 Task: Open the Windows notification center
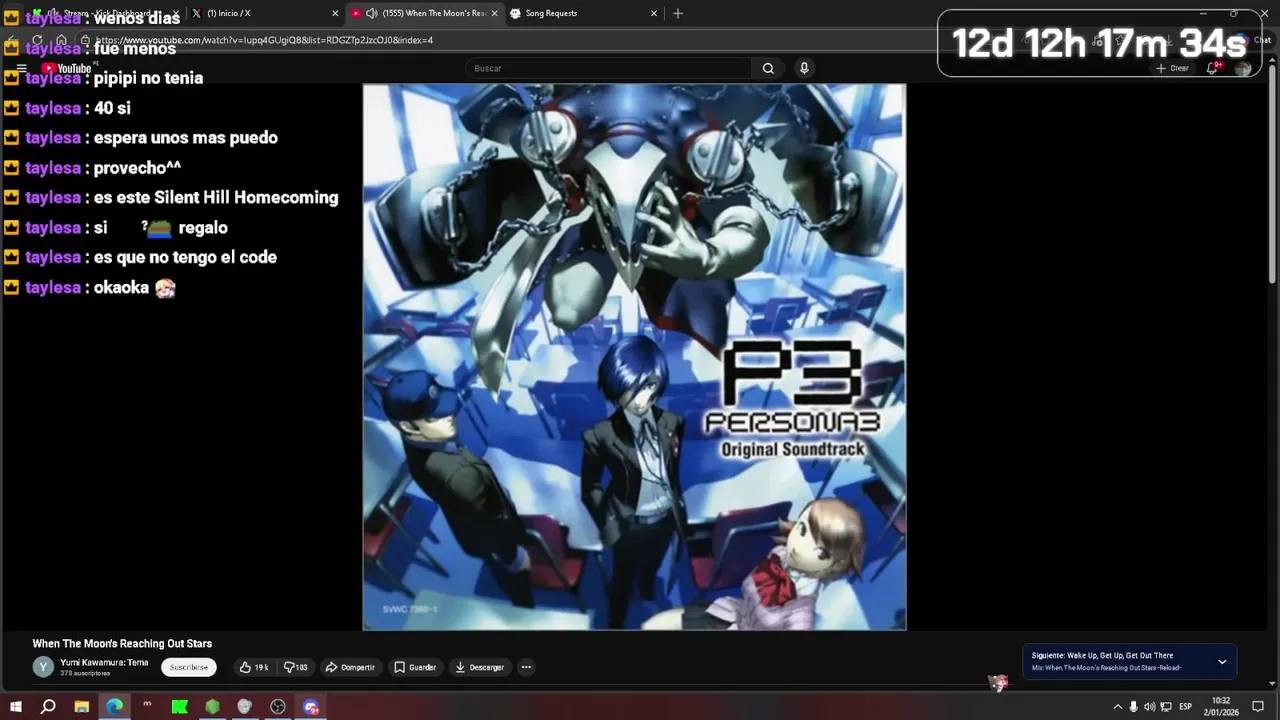(x=1258, y=707)
